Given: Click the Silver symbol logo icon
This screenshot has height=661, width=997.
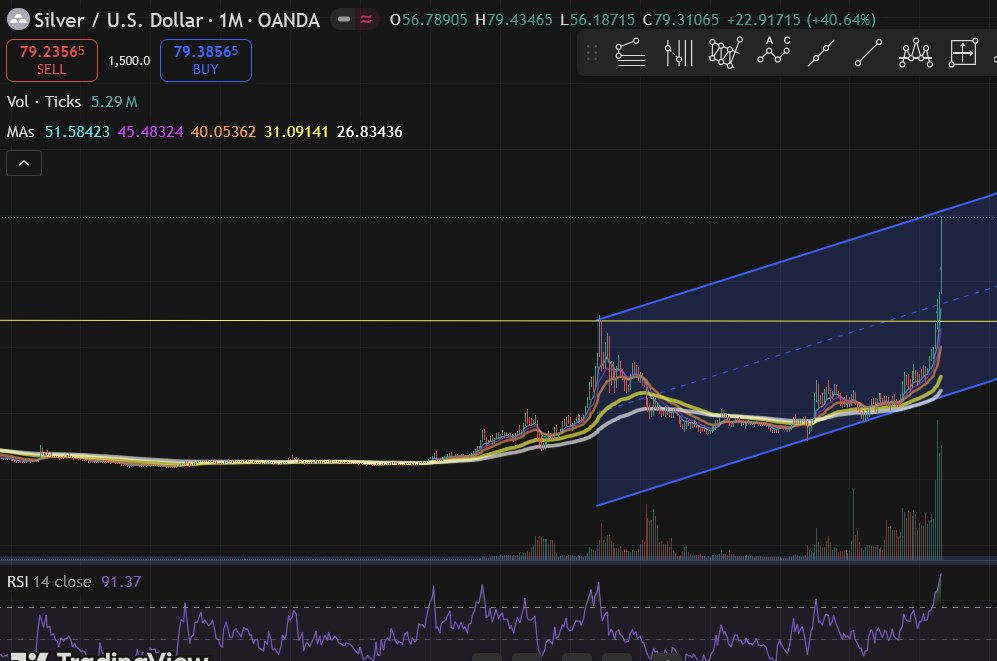Looking at the screenshot, I should (x=18, y=20).
